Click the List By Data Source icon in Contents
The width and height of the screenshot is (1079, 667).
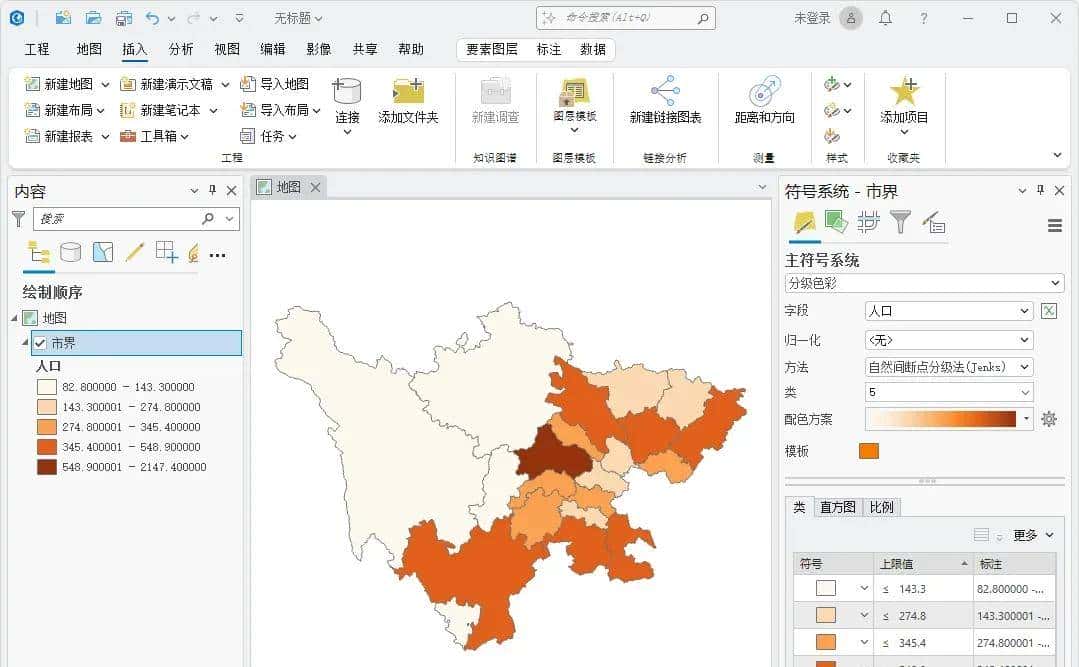[x=70, y=253]
